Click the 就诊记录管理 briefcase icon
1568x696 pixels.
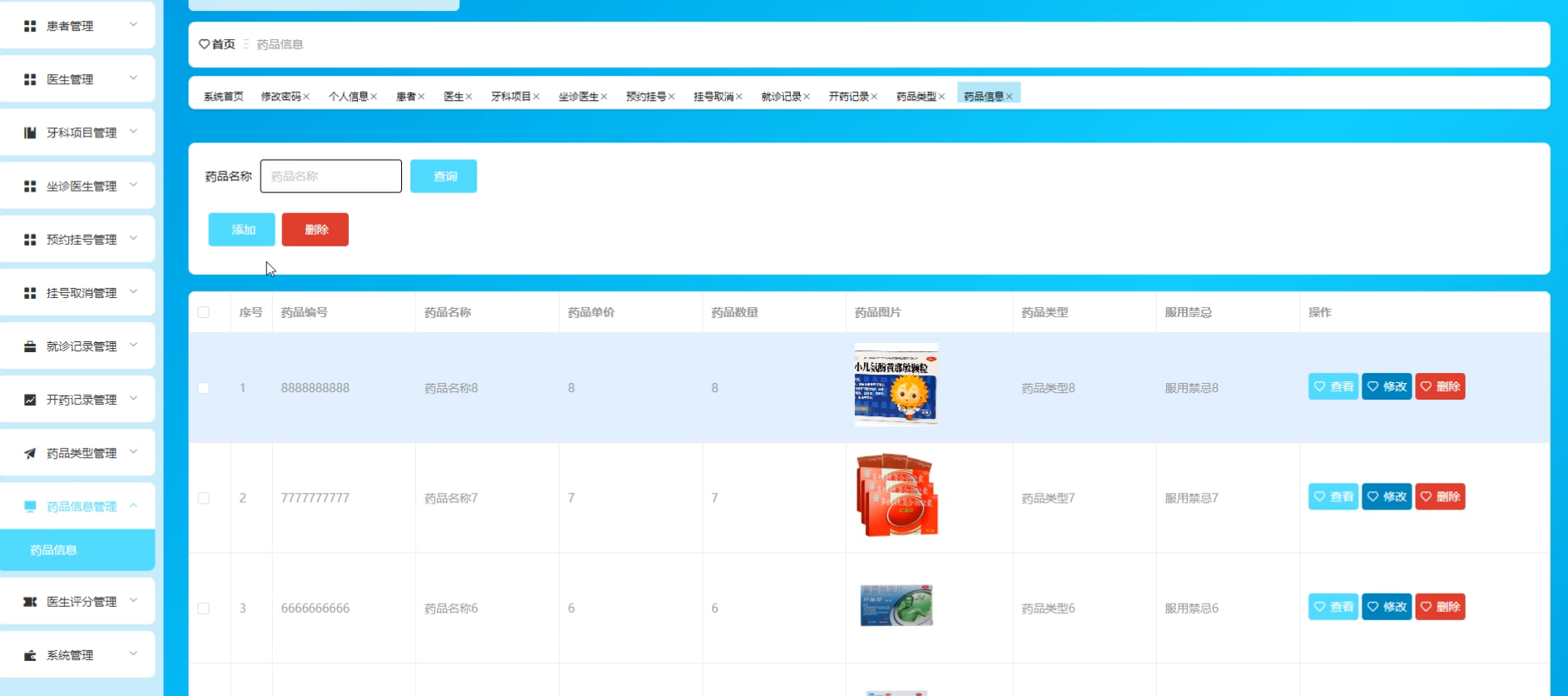click(30, 346)
